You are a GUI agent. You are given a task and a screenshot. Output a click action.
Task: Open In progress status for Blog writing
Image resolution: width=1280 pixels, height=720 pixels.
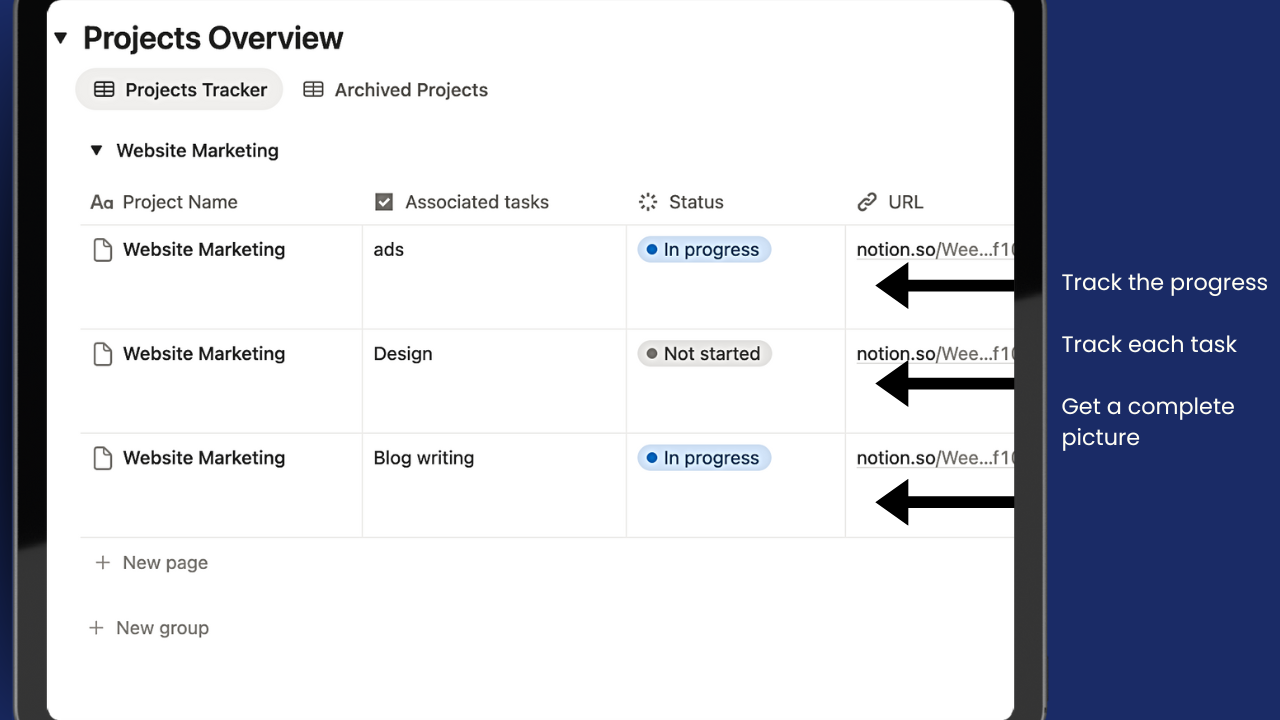point(704,458)
